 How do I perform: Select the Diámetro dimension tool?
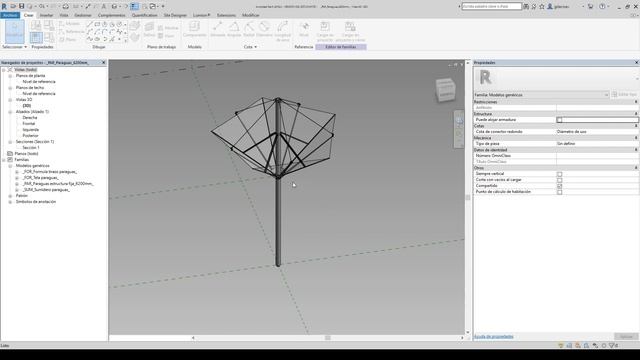tap(264, 29)
